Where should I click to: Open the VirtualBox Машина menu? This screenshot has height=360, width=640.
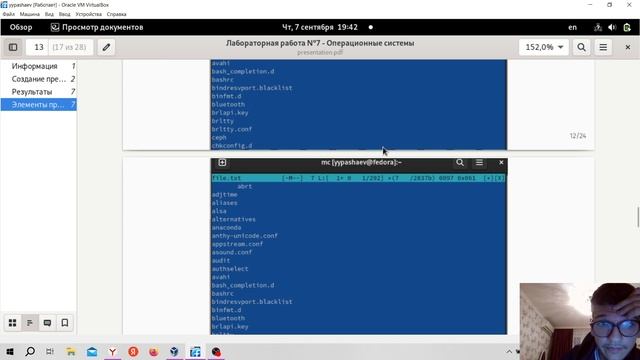click(x=30, y=14)
